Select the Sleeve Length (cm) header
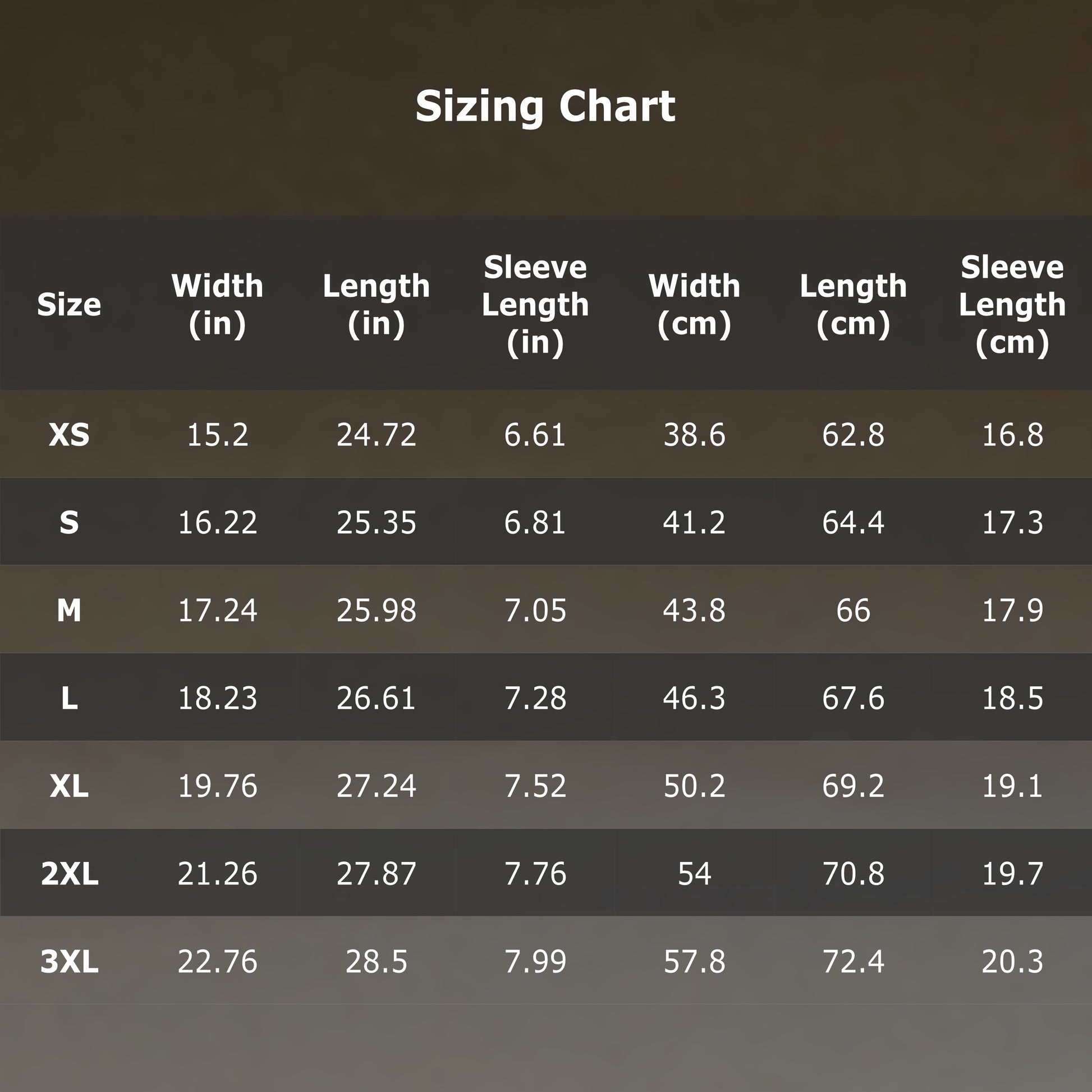The height and width of the screenshot is (1092, 1092). click(x=1012, y=305)
